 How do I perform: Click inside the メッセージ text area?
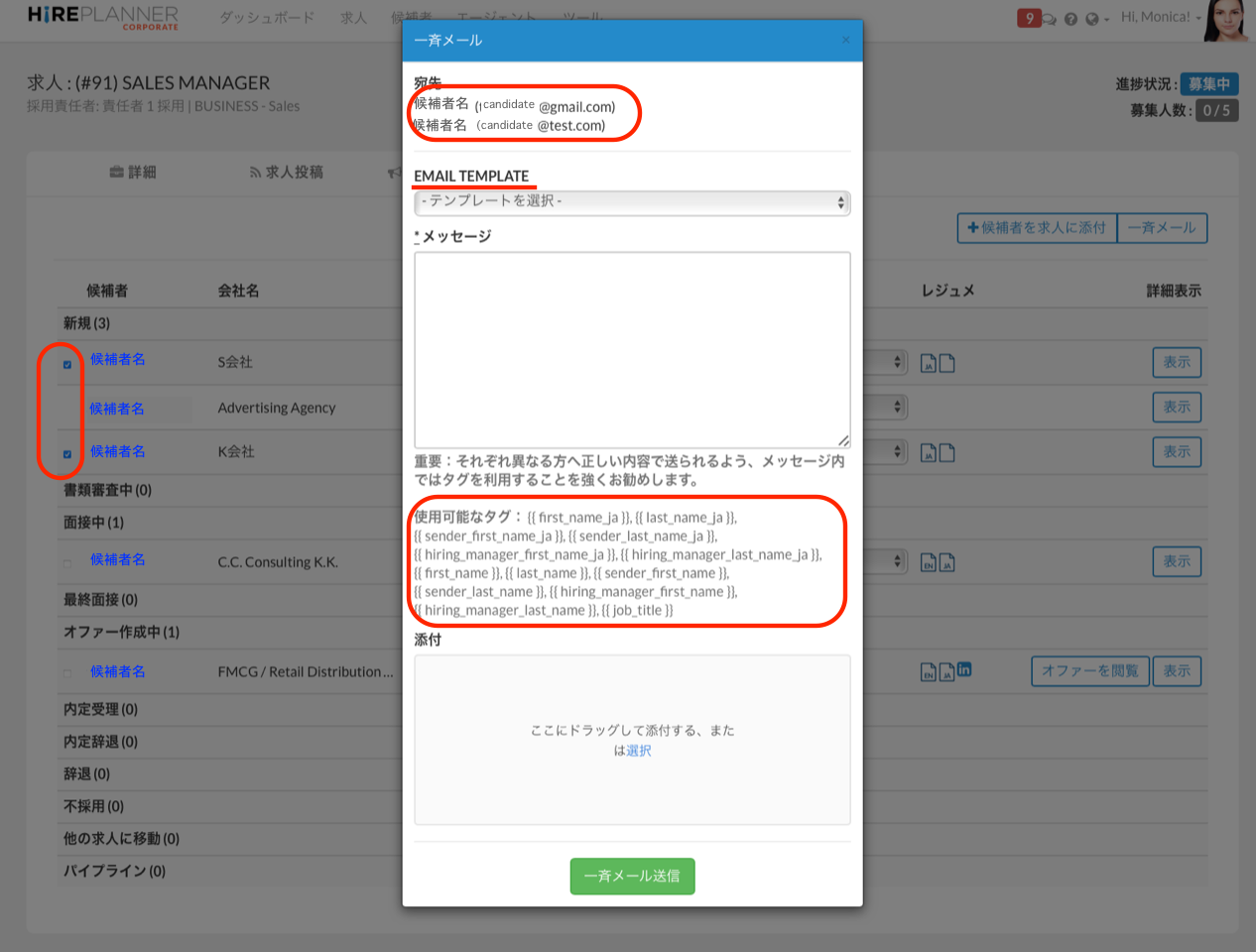[x=632, y=349]
